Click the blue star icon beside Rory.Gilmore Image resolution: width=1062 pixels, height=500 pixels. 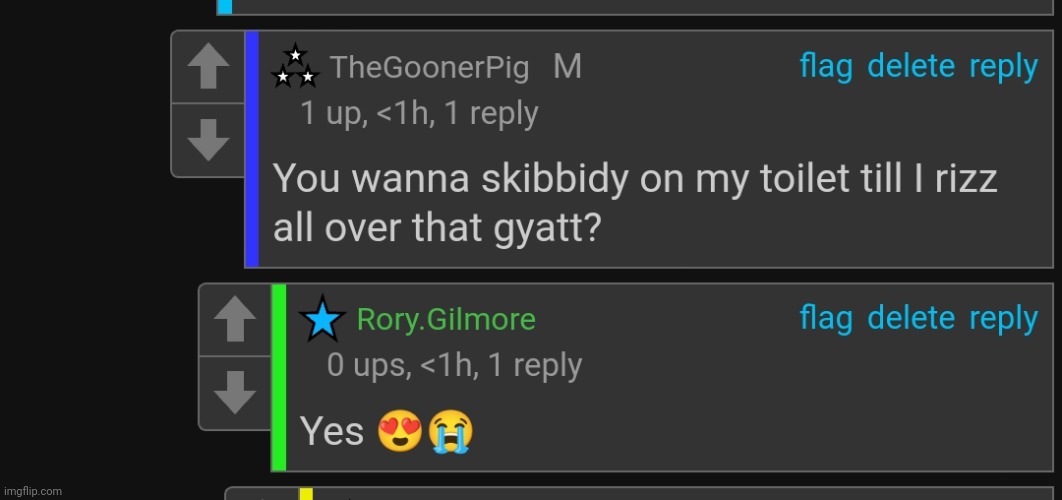pyautogui.click(x=322, y=319)
